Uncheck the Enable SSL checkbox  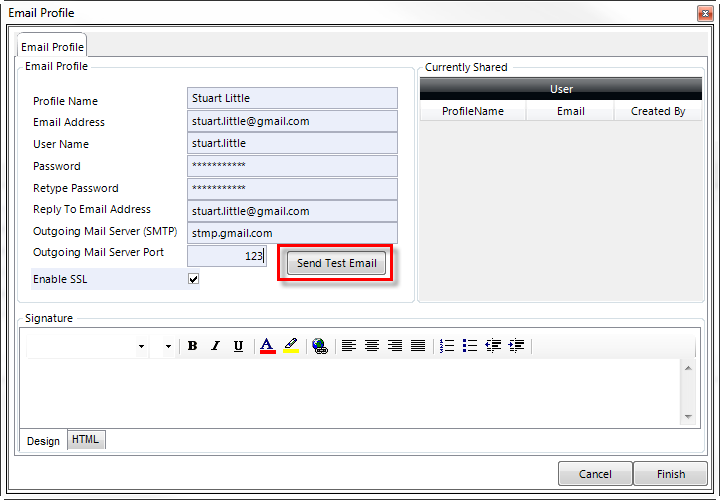193,279
